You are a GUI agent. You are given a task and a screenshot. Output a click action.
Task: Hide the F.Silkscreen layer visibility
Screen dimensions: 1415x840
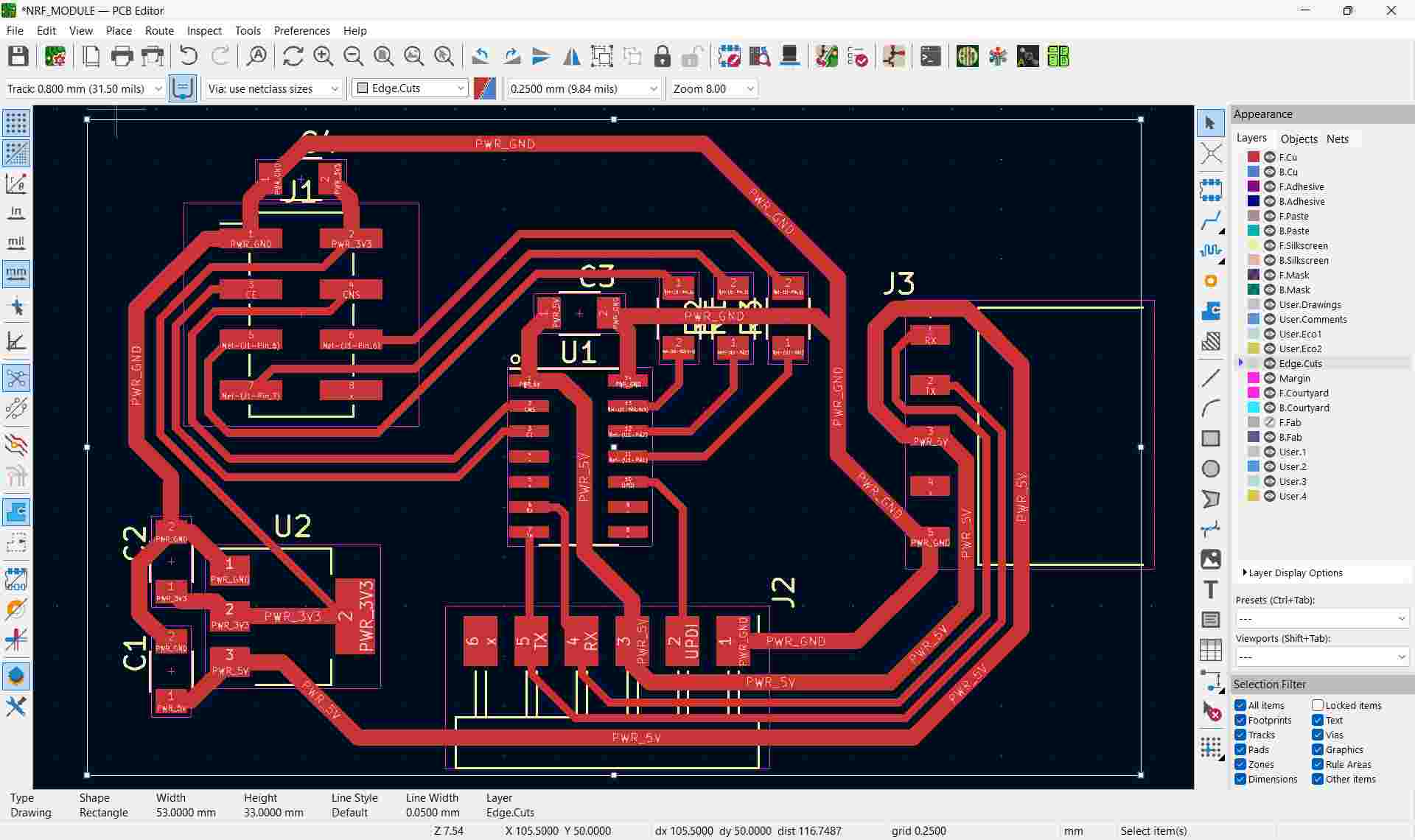tap(1270, 245)
